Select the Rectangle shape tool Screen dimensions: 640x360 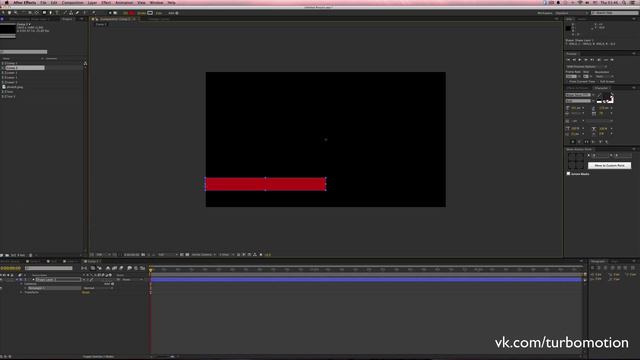[44, 13]
